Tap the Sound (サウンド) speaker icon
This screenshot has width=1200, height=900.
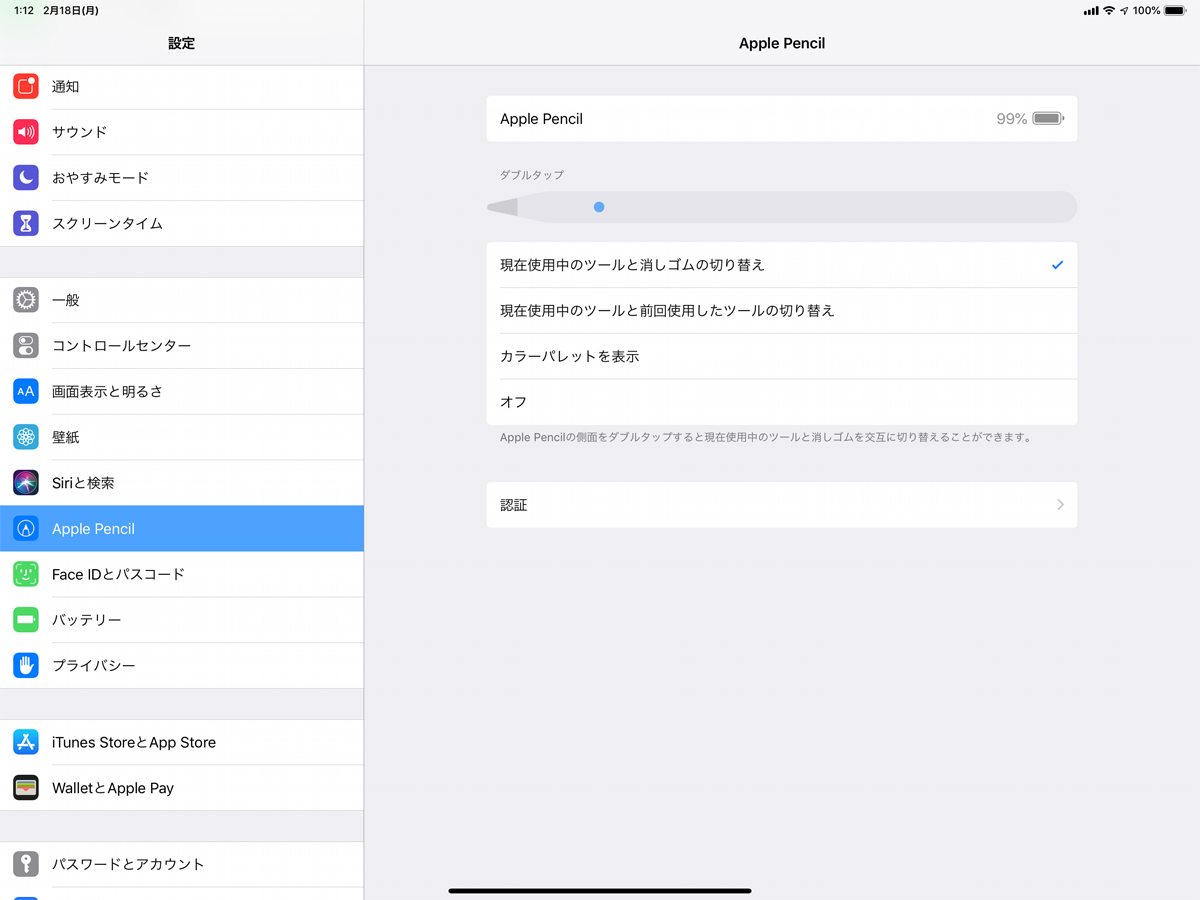[x=26, y=132]
